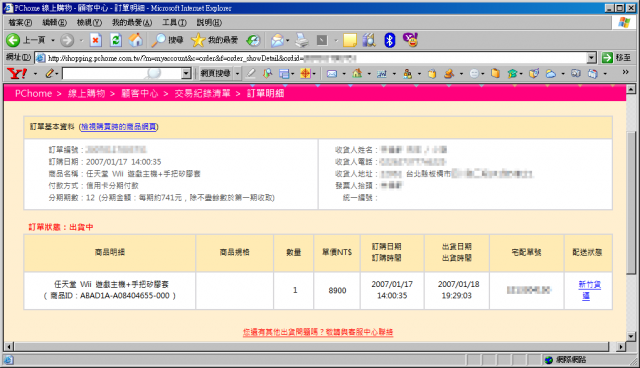Screen dimensions: 640x368
Task: Click the horizontal scrollbar left arrow
Action: pyautogui.click(x=9, y=347)
